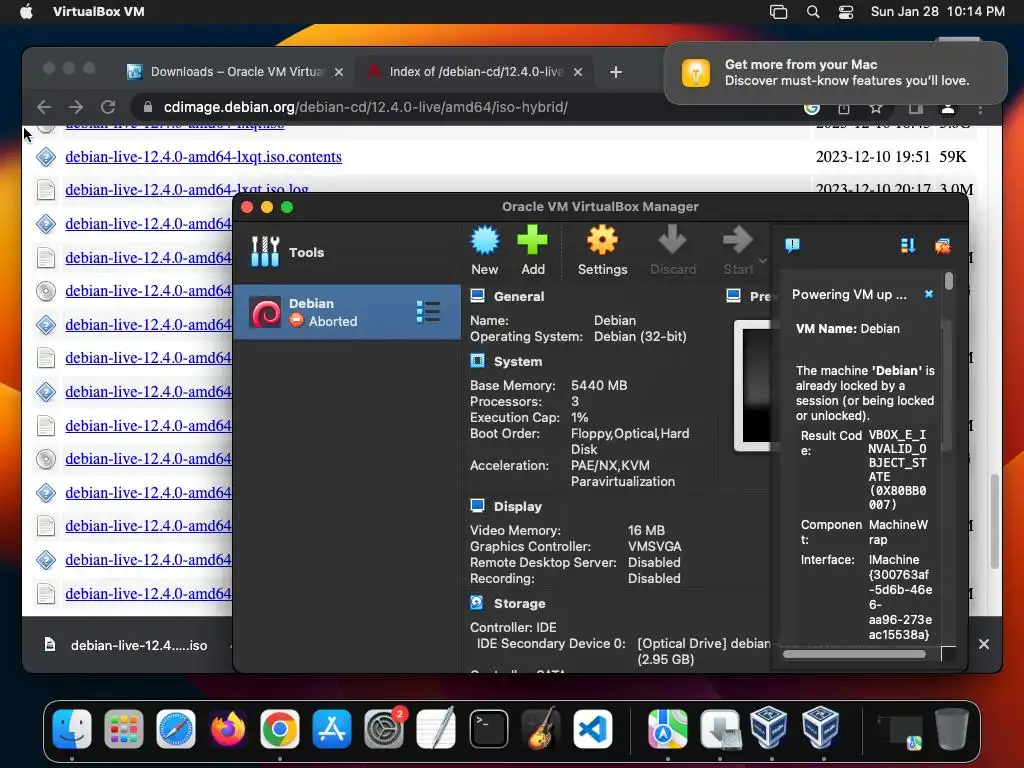This screenshot has width=1024, height=768.
Task: Click the Discard arrow icon
Action: coord(672,240)
